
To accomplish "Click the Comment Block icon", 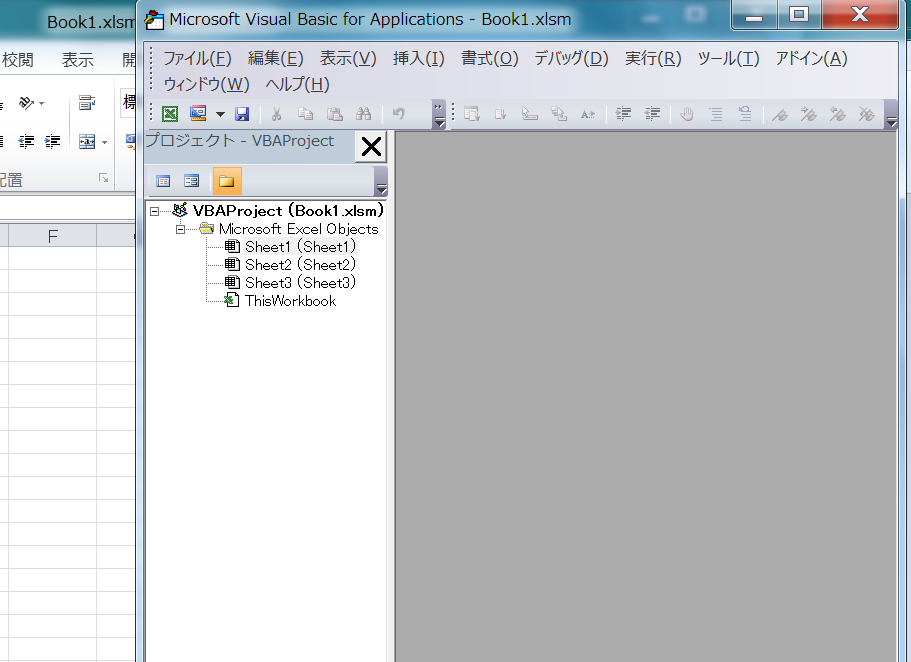I will pyautogui.click(x=716, y=114).
